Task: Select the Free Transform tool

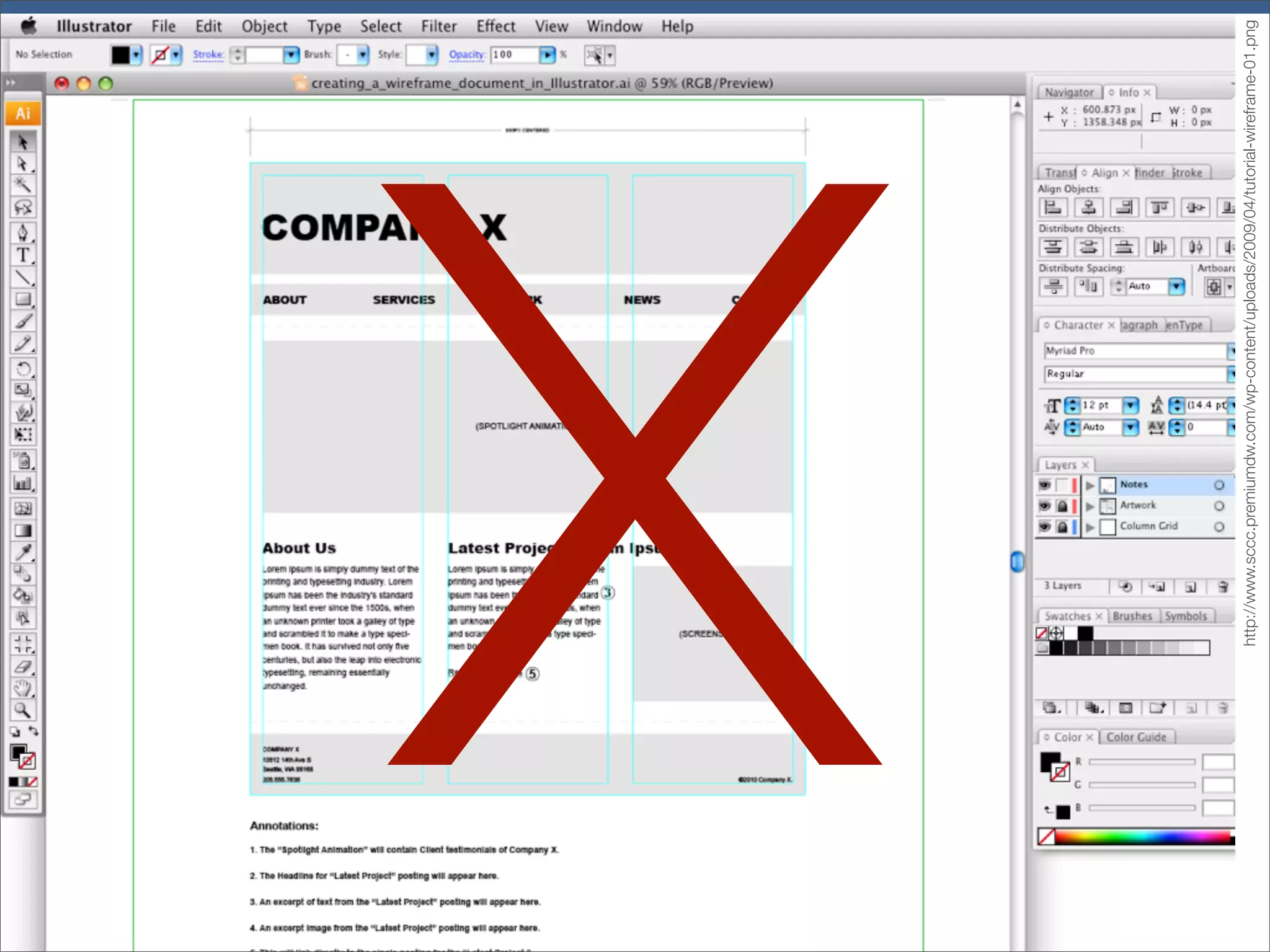Action: (23, 434)
